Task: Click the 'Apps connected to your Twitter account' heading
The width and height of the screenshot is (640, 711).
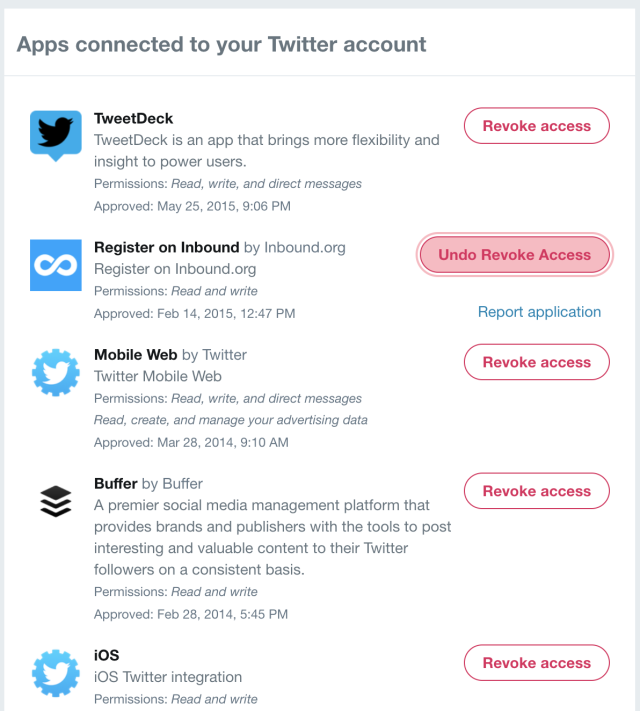Action: click(221, 44)
